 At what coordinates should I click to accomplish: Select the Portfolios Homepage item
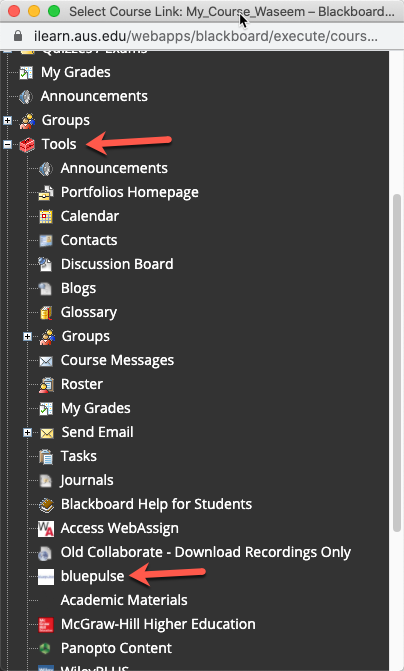[130, 192]
